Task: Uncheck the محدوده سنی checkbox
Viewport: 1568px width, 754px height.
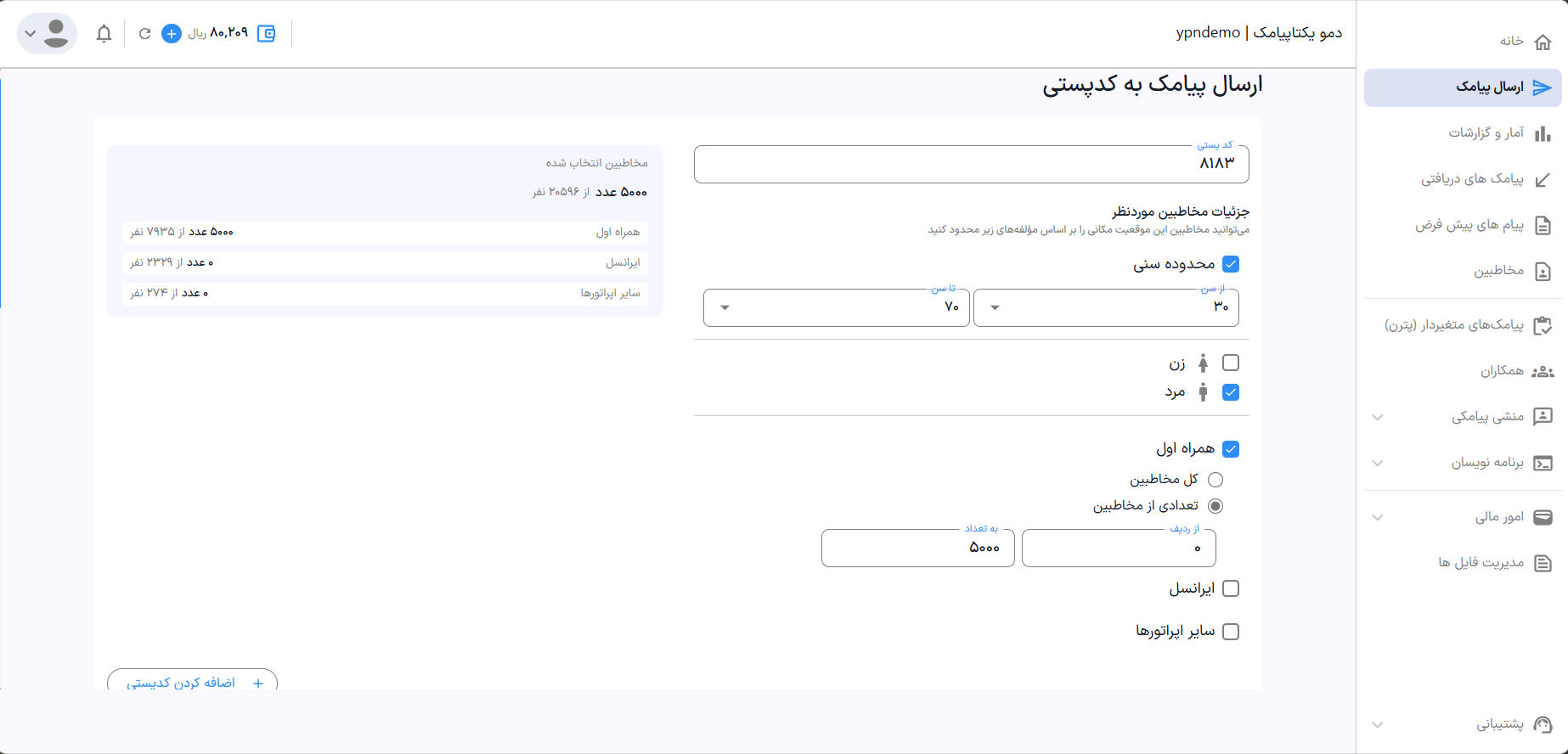Action: coord(1231,264)
